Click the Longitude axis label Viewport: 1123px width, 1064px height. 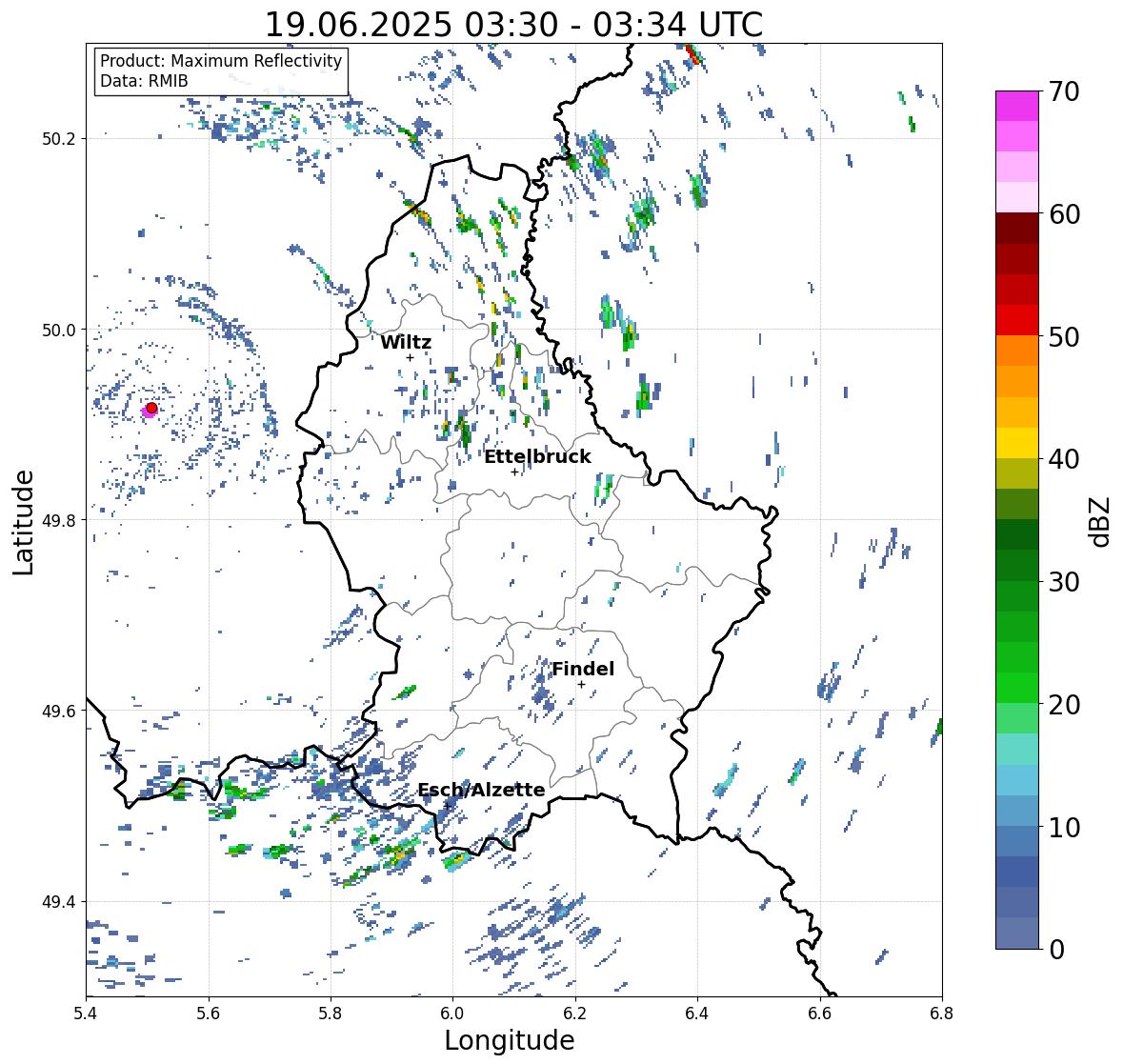pyautogui.click(x=510, y=1040)
